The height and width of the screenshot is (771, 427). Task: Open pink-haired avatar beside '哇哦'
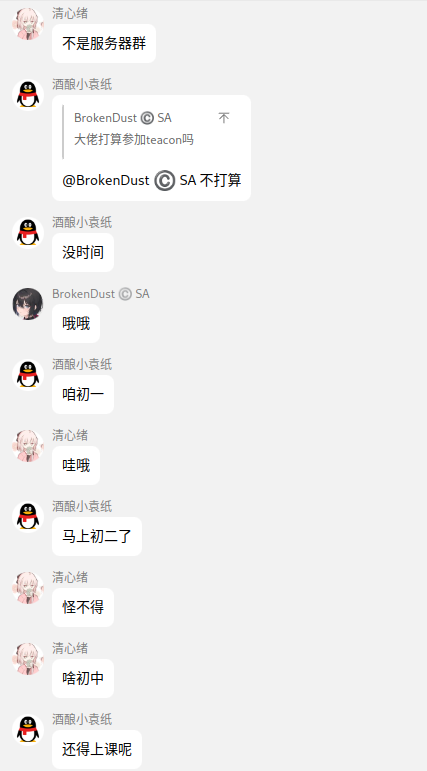pyautogui.click(x=28, y=445)
